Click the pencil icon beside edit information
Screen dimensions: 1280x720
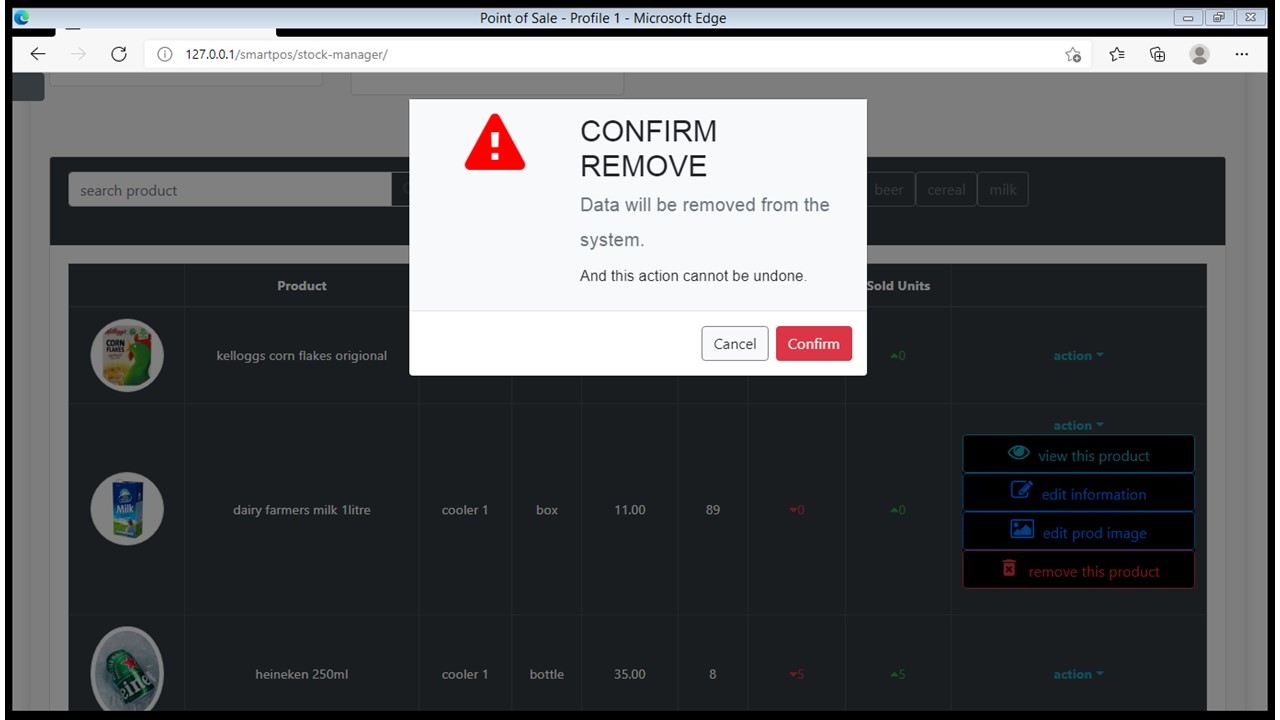1021,492
